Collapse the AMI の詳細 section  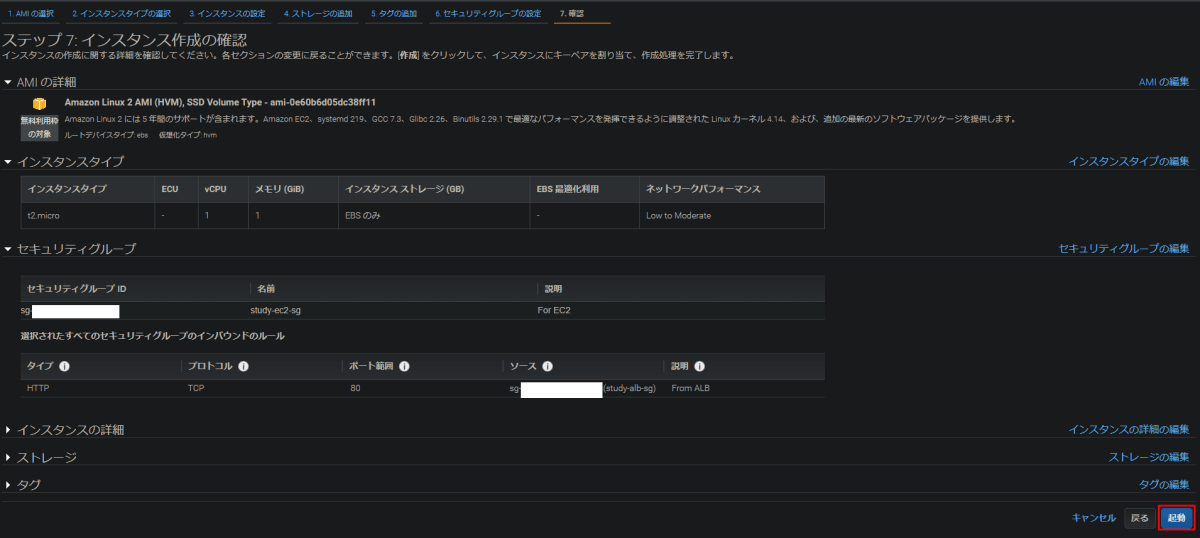point(8,82)
